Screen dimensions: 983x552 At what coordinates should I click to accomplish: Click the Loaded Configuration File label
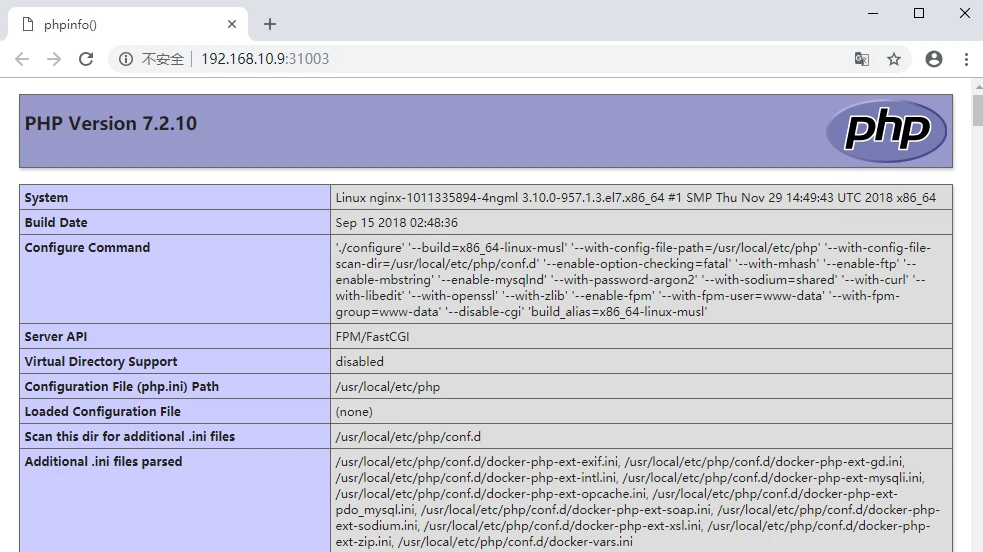(x=103, y=412)
